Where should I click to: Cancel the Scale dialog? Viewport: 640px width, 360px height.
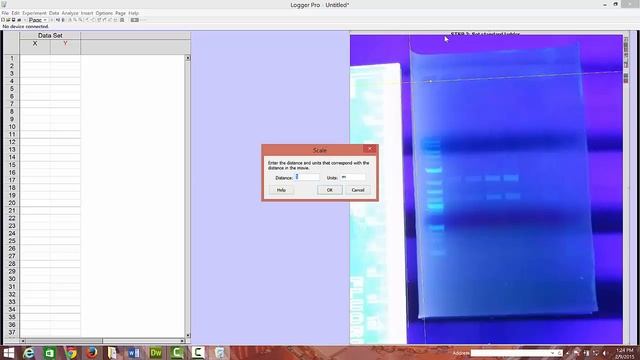coord(358,190)
